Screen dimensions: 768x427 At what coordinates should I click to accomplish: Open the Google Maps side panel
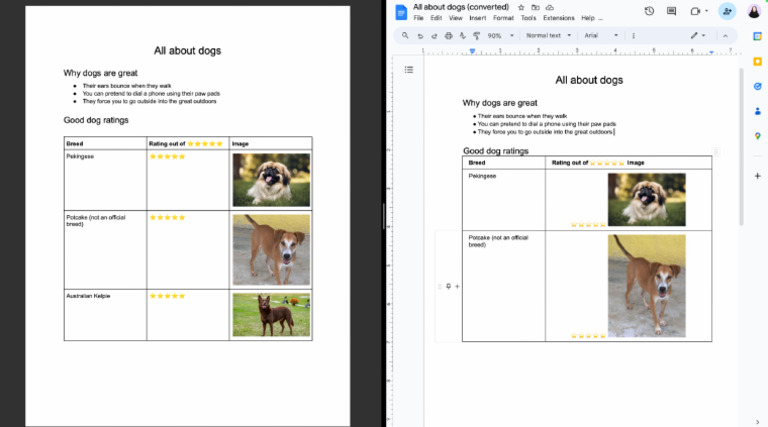tap(757, 136)
